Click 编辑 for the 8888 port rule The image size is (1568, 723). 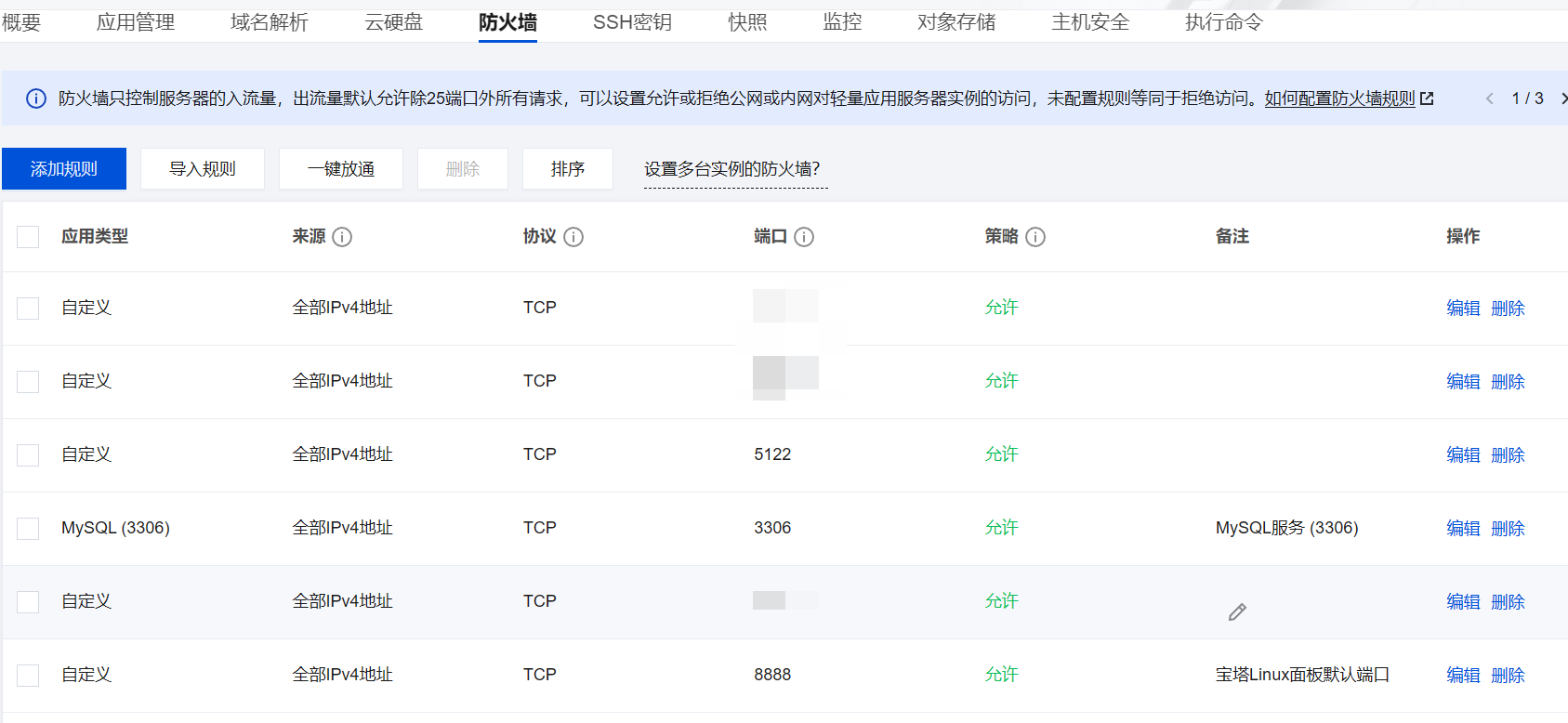[x=1463, y=676]
